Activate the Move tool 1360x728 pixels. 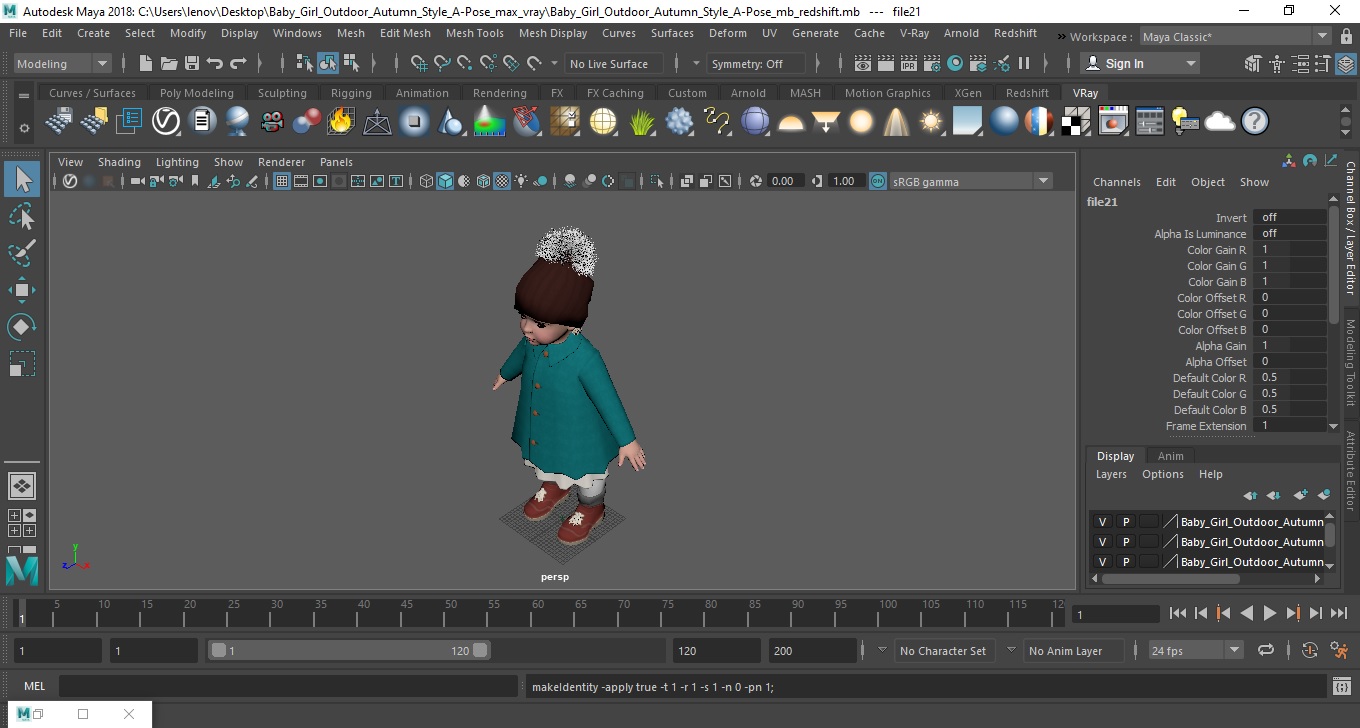[22, 290]
